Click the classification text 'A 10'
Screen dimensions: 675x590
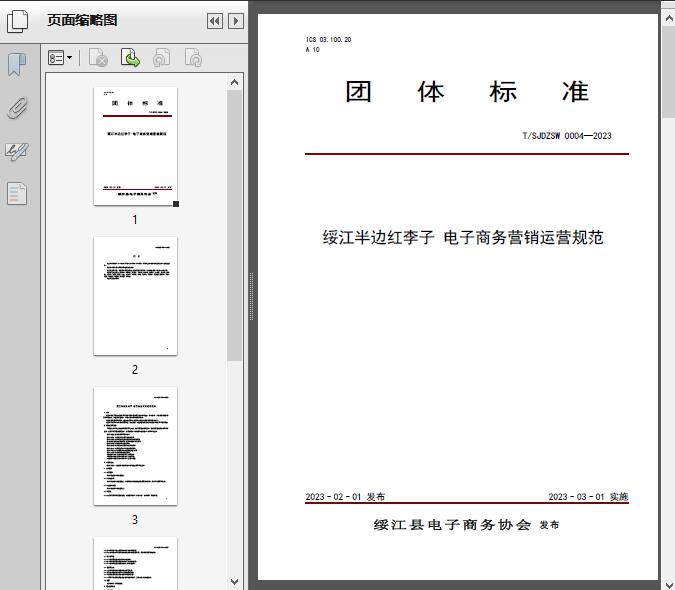pyautogui.click(x=313, y=50)
